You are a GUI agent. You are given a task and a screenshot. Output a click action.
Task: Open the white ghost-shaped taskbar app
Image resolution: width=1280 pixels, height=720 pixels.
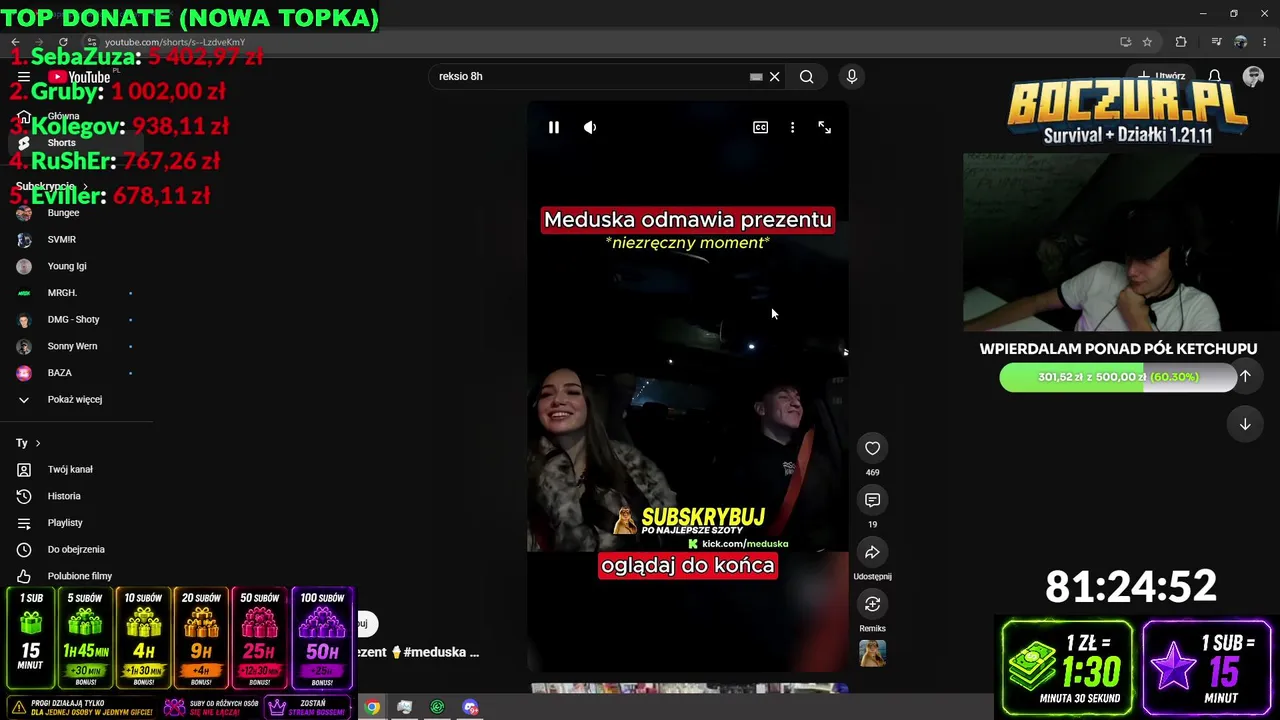coord(404,707)
